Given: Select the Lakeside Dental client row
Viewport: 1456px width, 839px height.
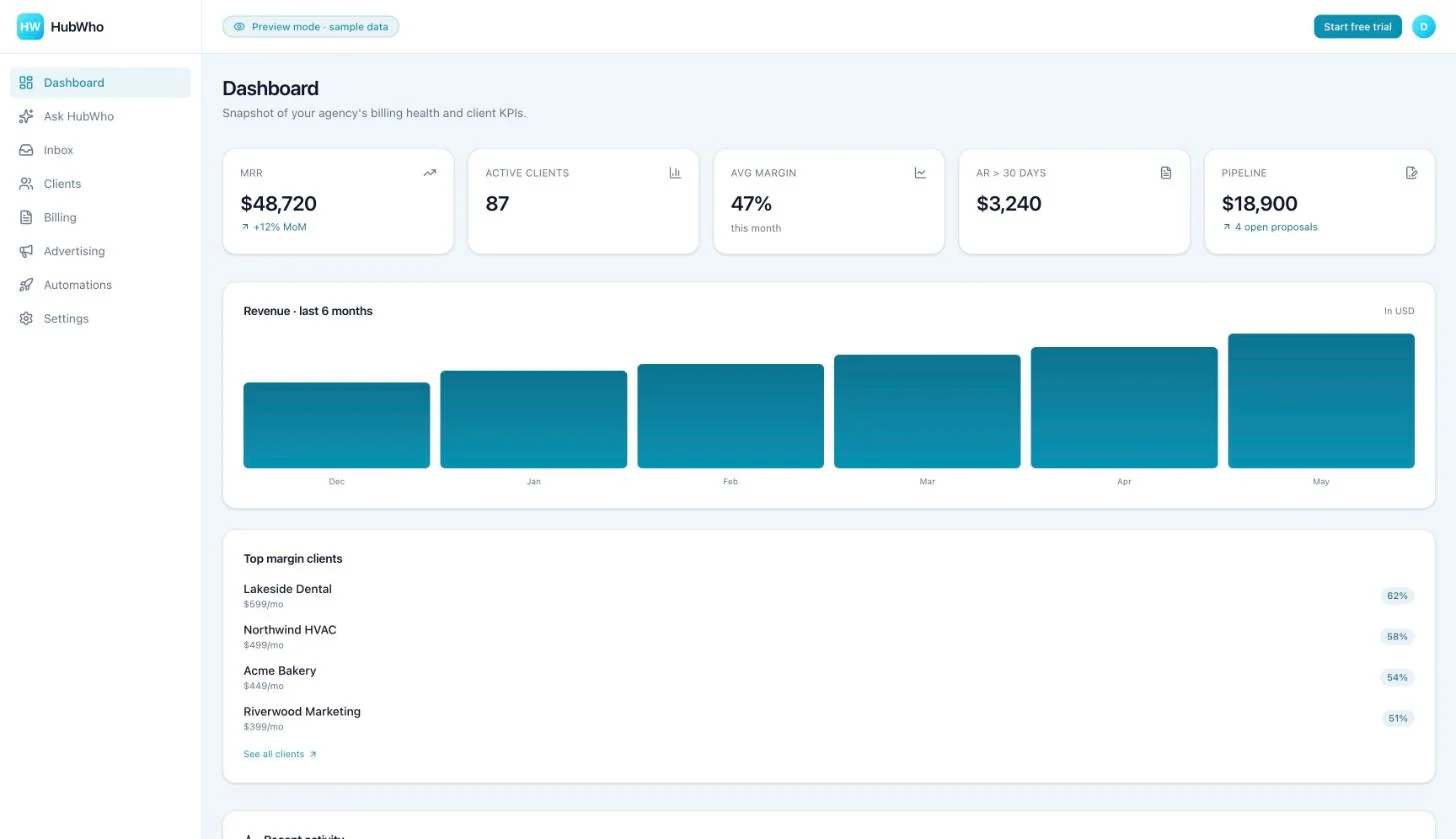Looking at the screenshot, I should pos(828,596).
